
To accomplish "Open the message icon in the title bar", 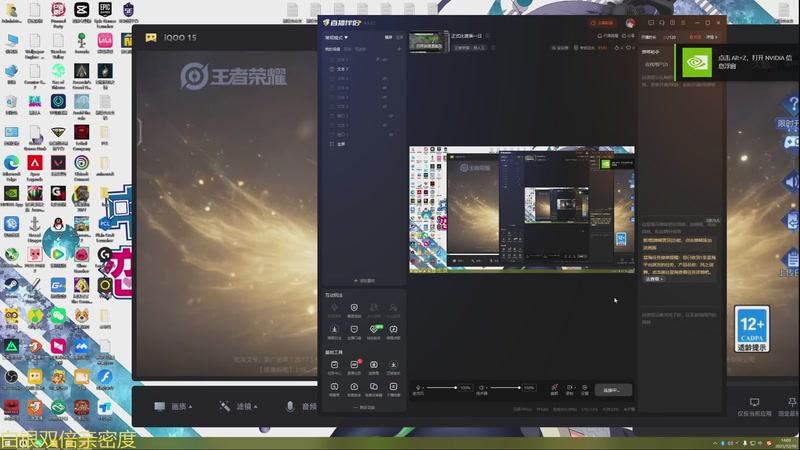I will click(x=651, y=22).
